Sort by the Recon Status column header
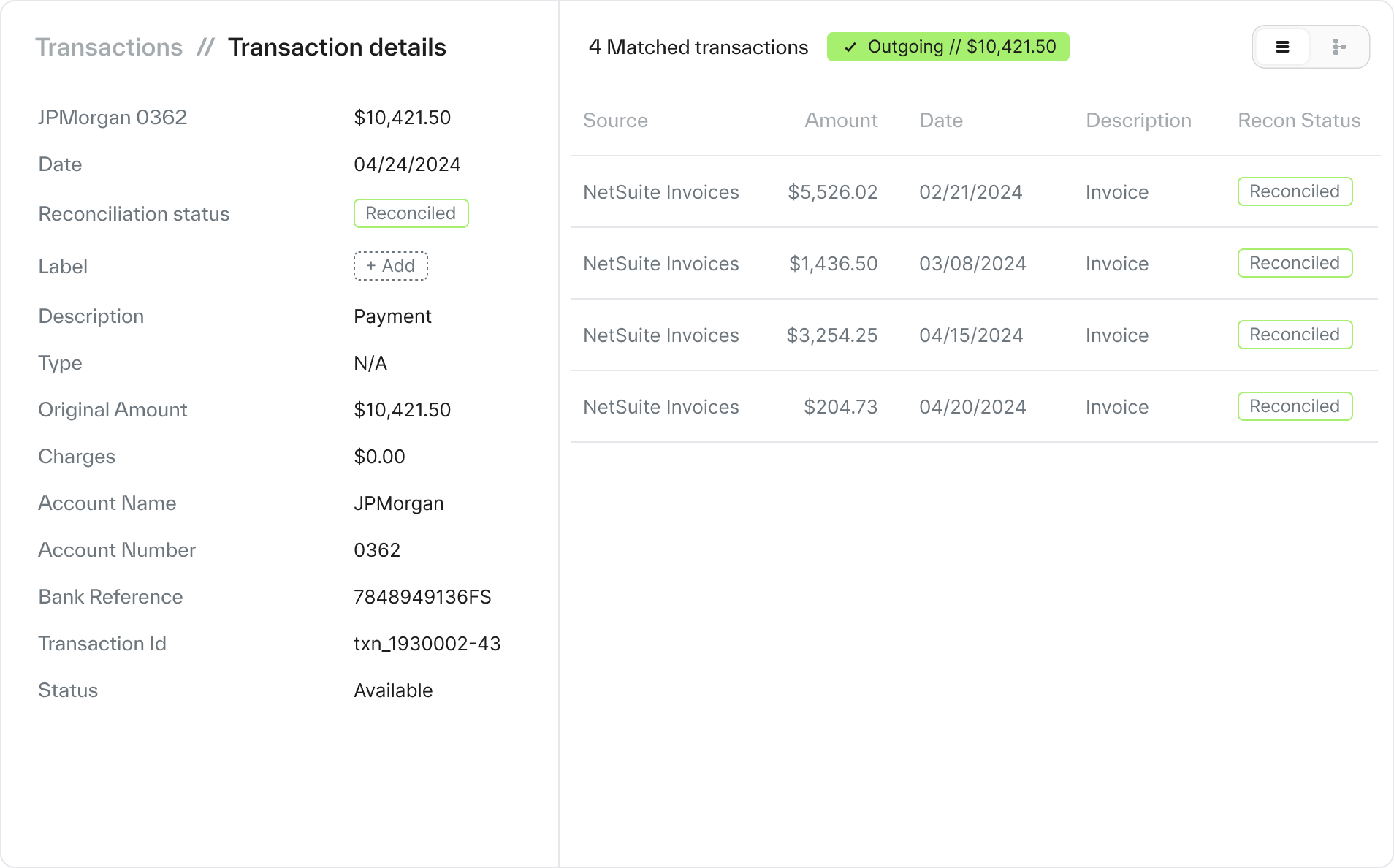This screenshot has width=1394, height=868. point(1298,121)
